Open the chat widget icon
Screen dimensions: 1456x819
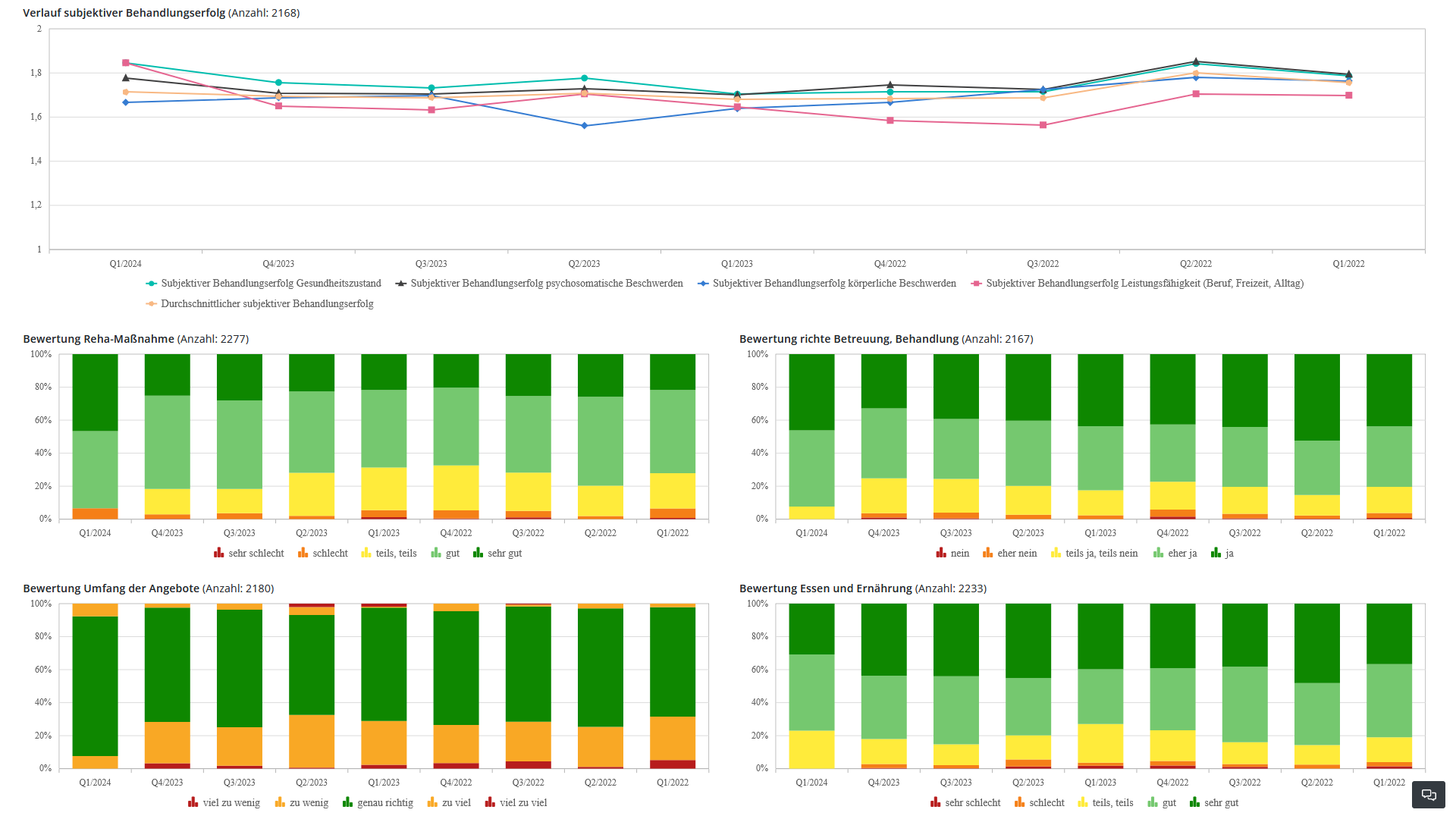[x=1429, y=795]
